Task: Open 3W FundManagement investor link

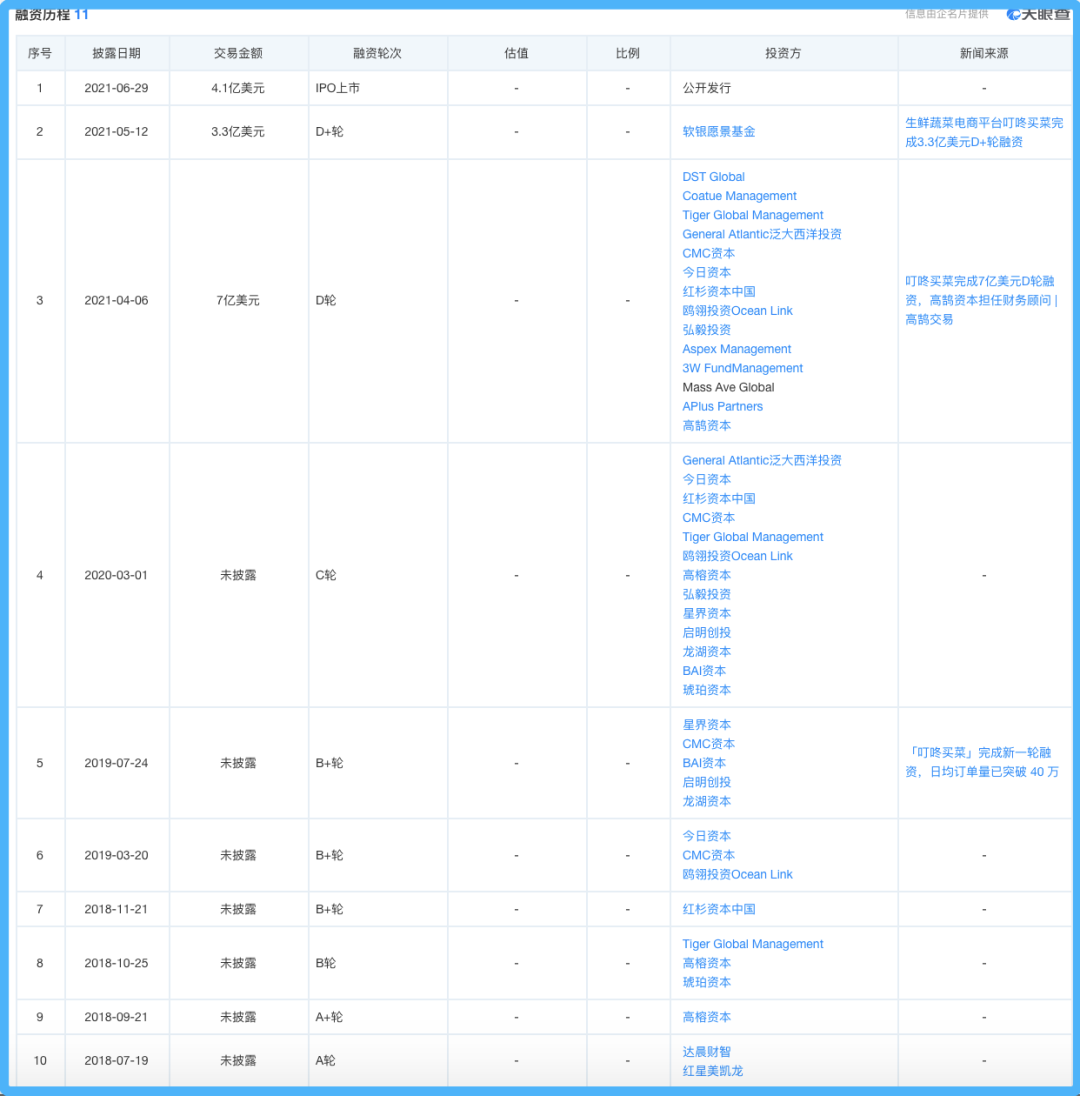Action: click(742, 368)
